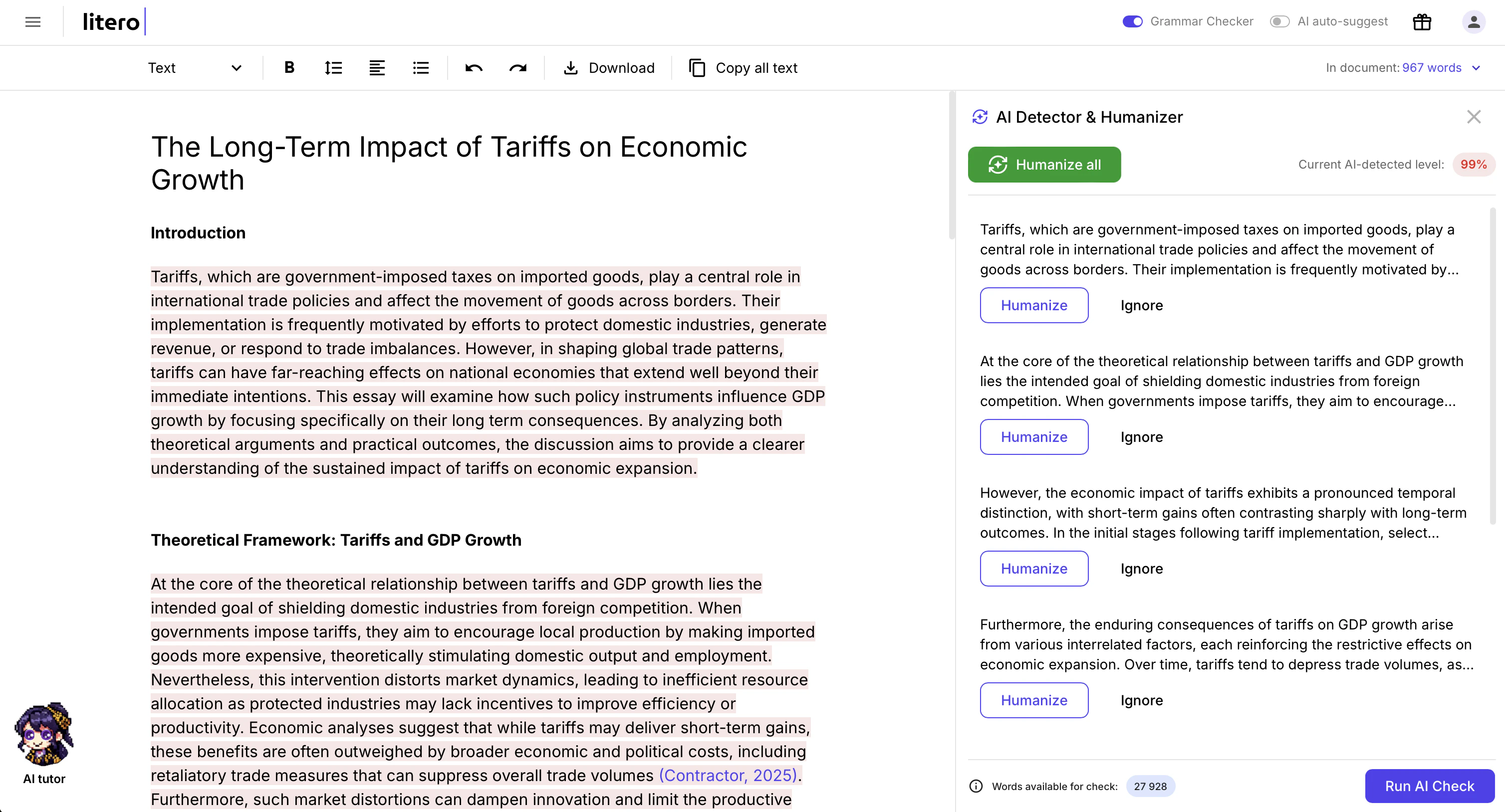Image resolution: width=1505 pixels, height=812 pixels.
Task: Click the 967 words count text
Action: (1431, 68)
